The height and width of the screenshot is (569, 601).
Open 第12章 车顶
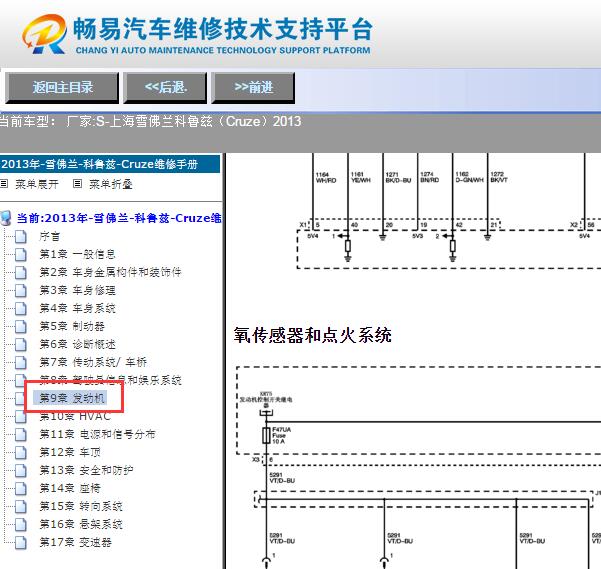[70, 452]
